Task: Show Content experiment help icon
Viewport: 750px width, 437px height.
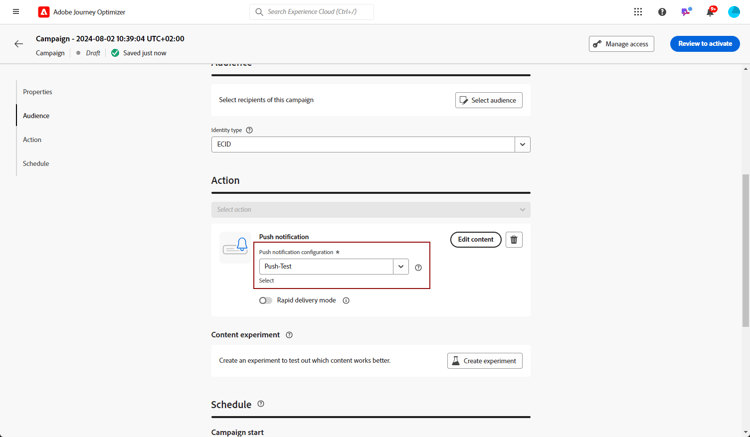Action: [x=289, y=335]
